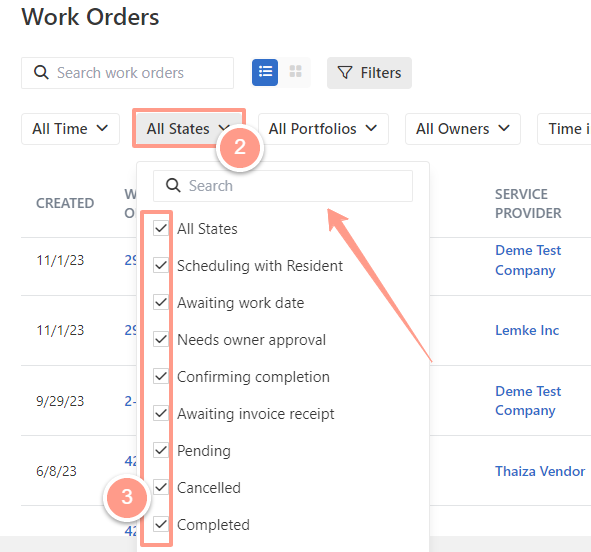The width and height of the screenshot is (591, 552).
Task: Switch to list view icon
Action: (265, 72)
